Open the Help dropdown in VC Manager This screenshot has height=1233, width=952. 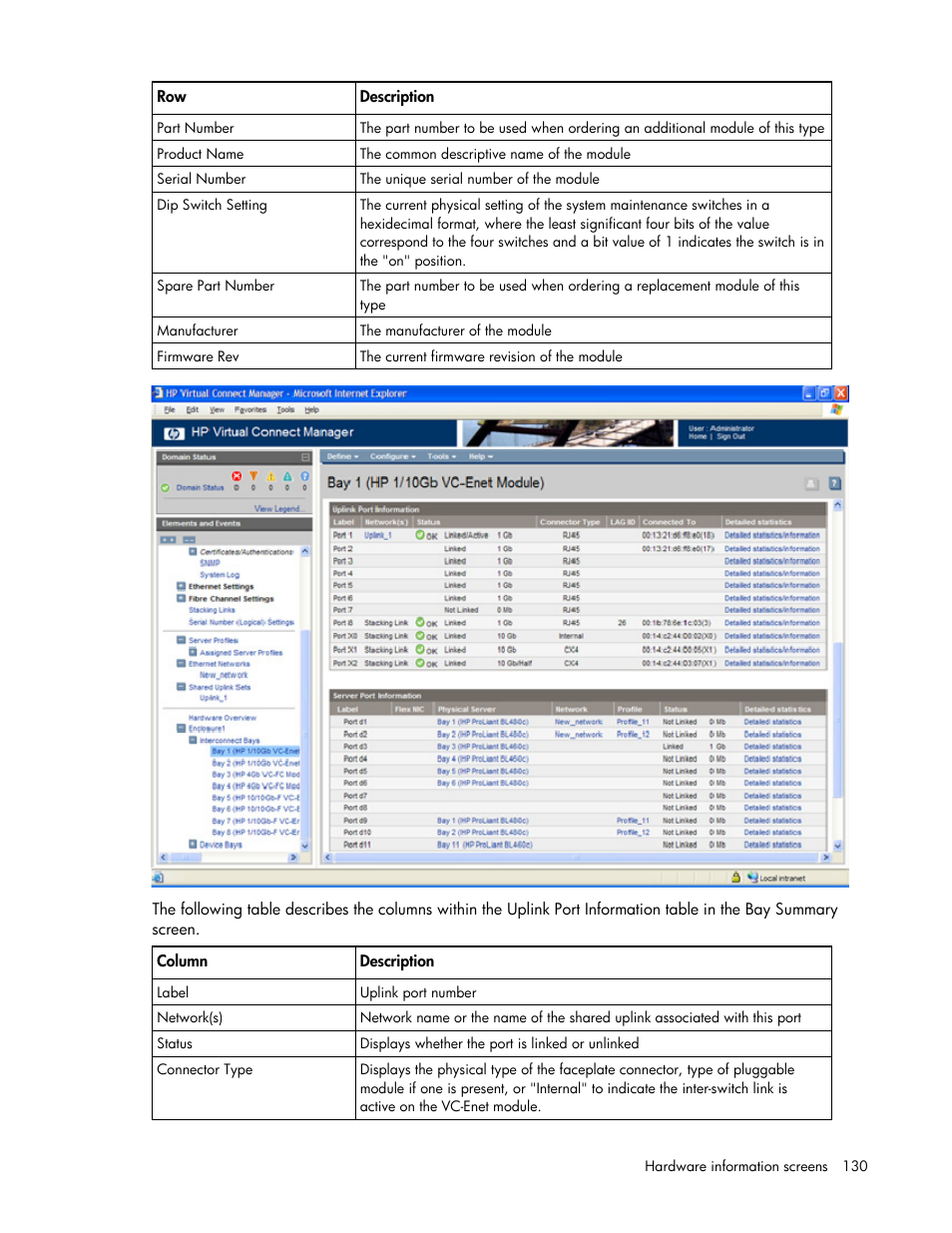coord(481,456)
